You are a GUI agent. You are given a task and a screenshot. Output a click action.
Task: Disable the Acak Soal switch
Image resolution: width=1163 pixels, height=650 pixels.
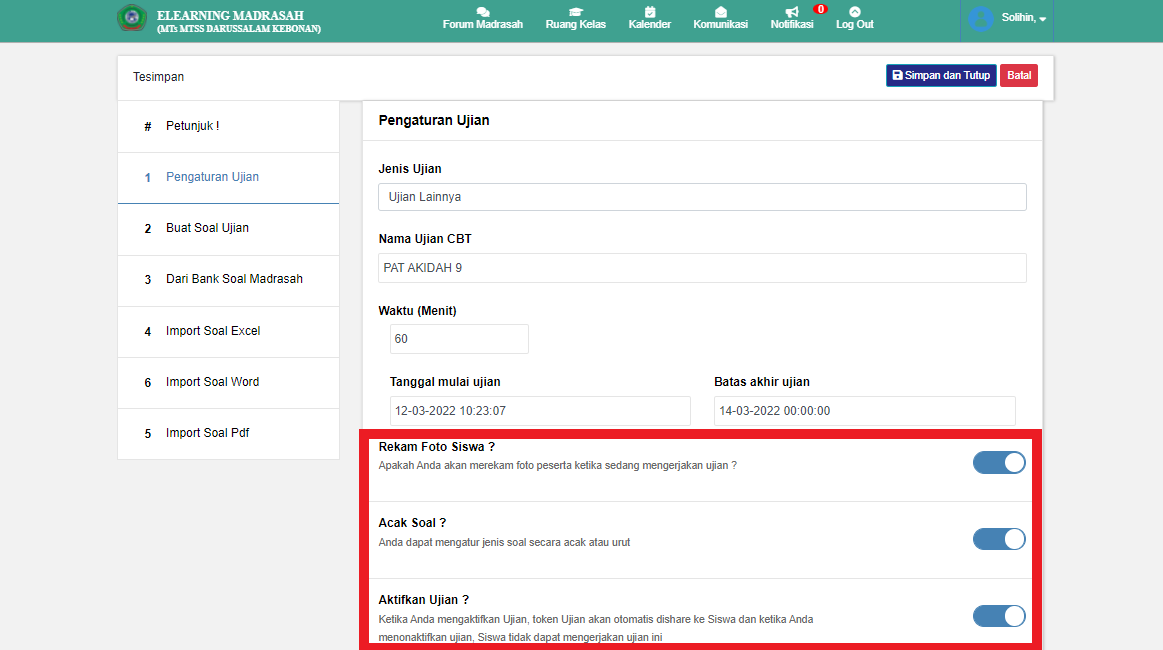point(999,539)
